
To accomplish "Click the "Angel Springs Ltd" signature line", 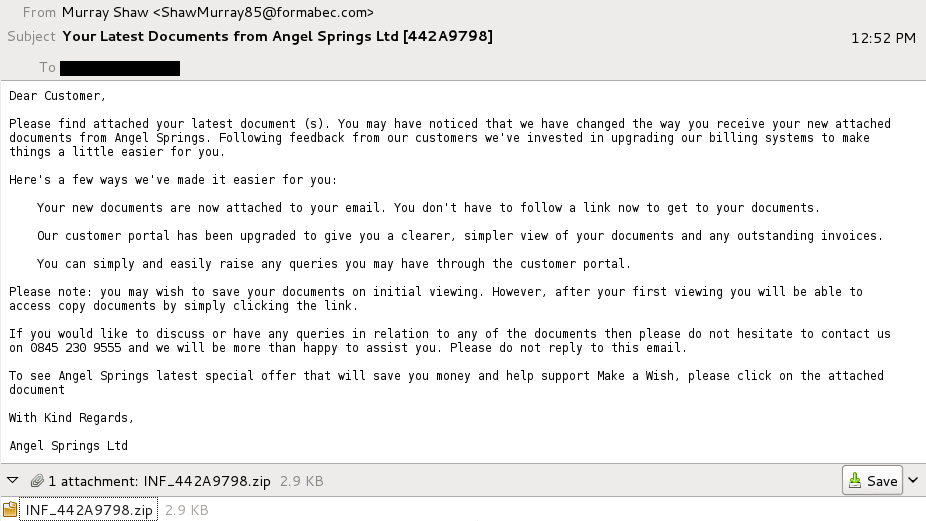I will pos(68,446).
